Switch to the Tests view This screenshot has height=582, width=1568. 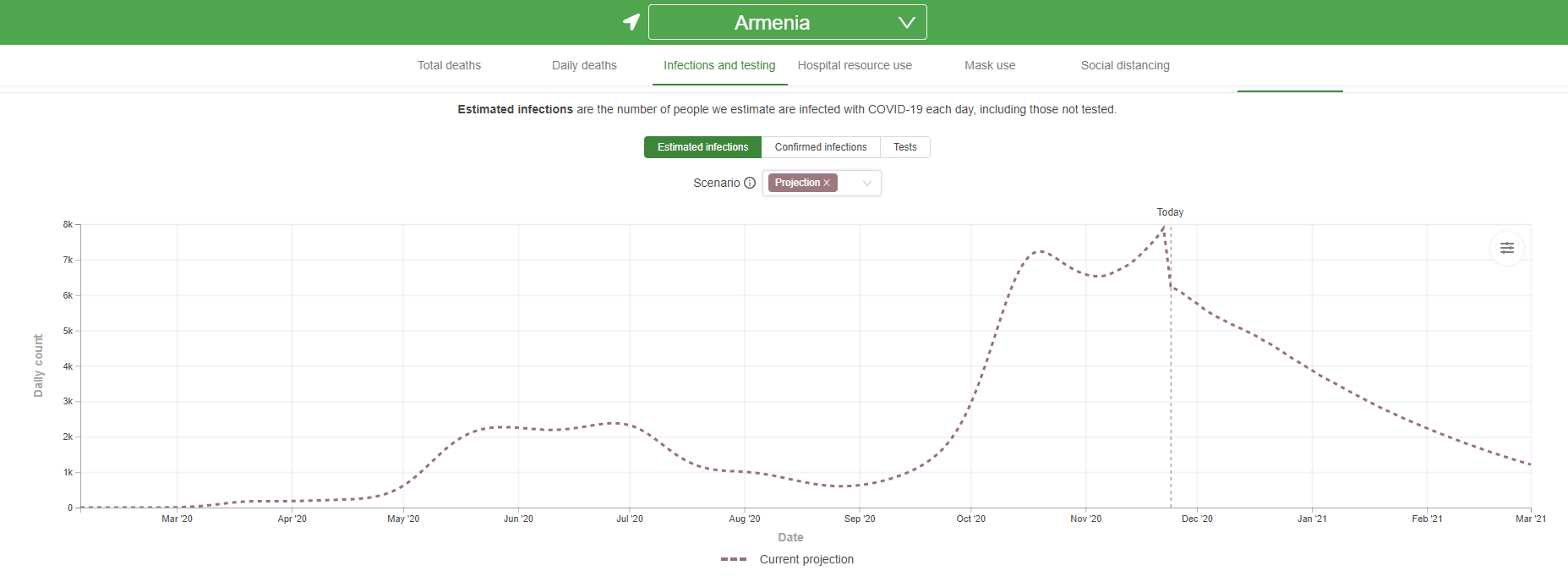904,147
